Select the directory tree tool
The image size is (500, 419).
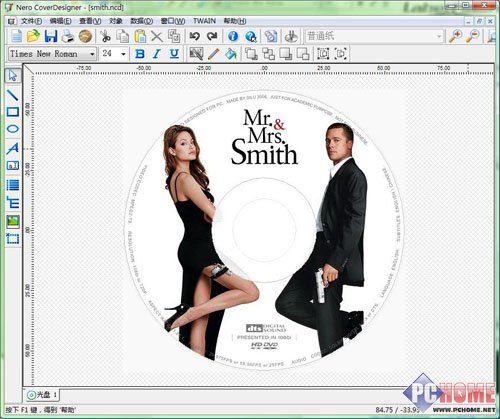(13, 202)
